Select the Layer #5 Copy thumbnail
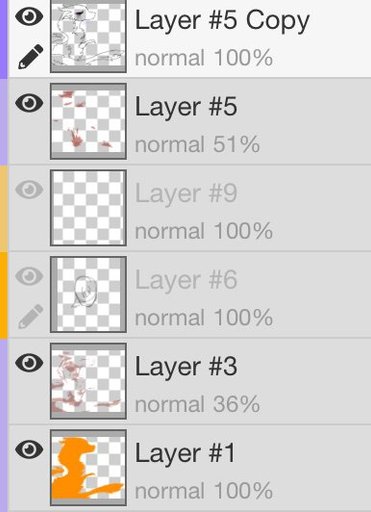Image resolution: width=371 pixels, height=512 pixels. [x=88, y=36]
